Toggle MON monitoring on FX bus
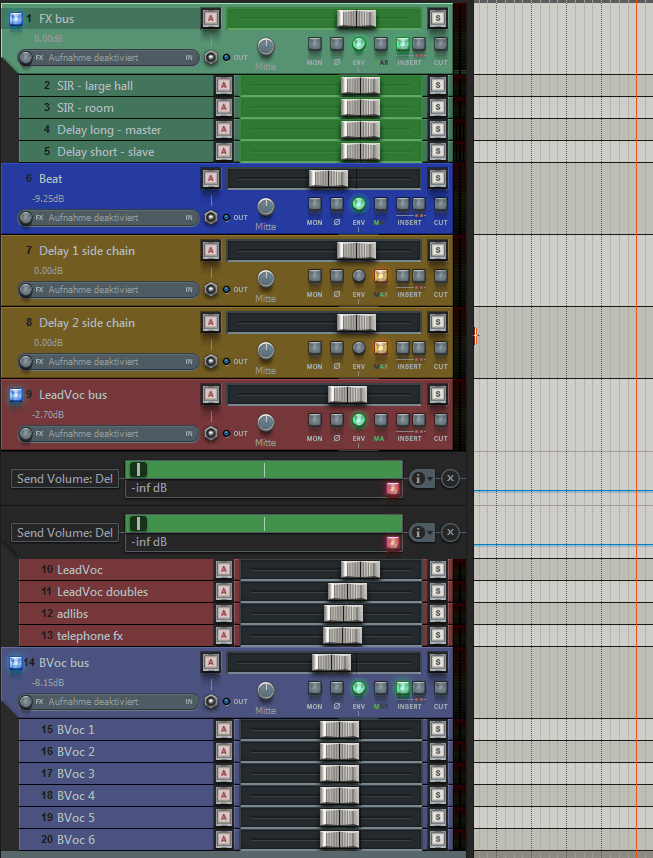The width and height of the screenshot is (653, 858). [x=315, y=44]
